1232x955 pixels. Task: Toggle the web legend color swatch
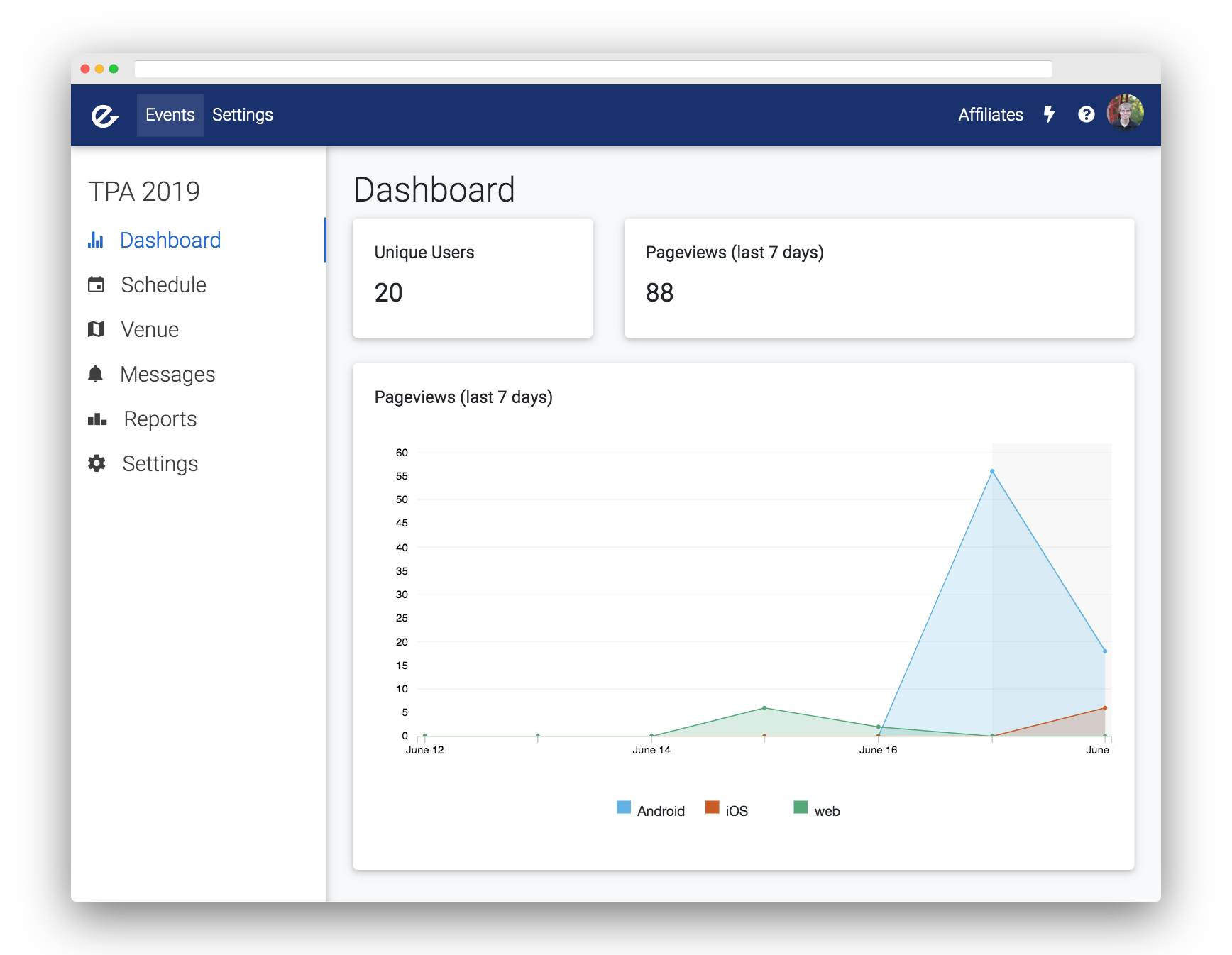click(x=801, y=807)
